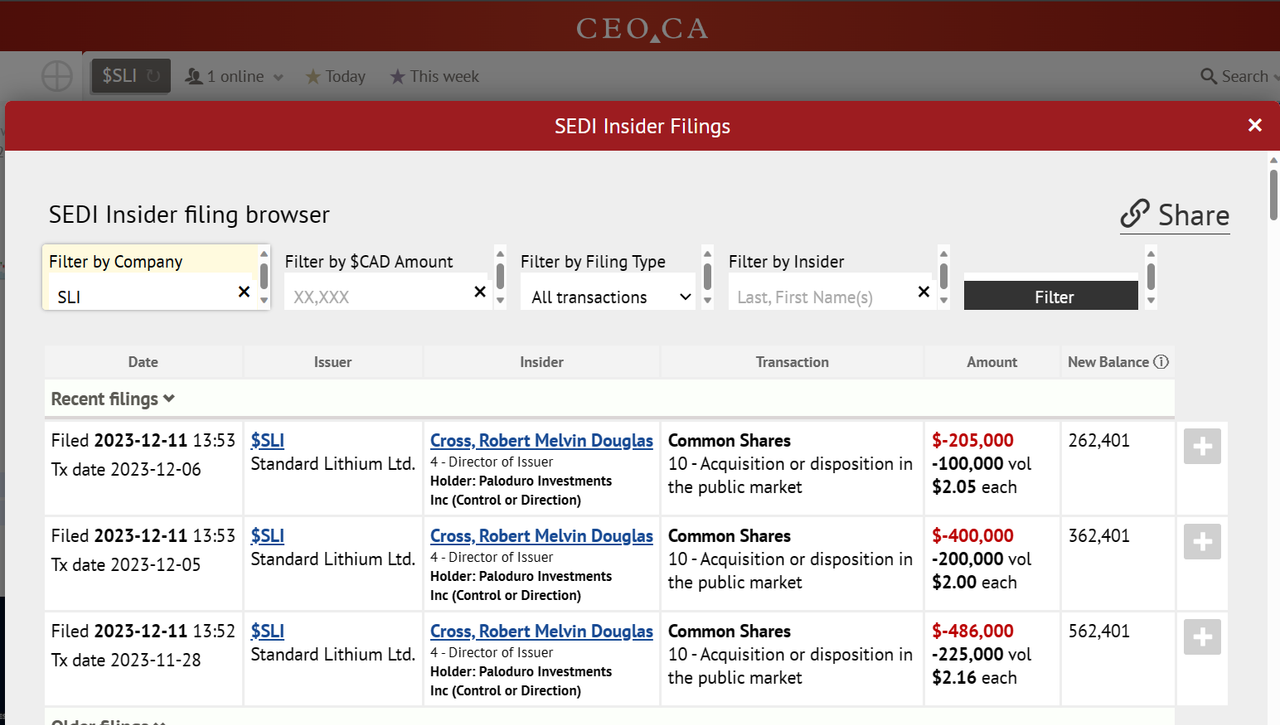This screenshot has width=1280, height=725.
Task: Click the Insider column header
Action: pyautogui.click(x=542, y=362)
